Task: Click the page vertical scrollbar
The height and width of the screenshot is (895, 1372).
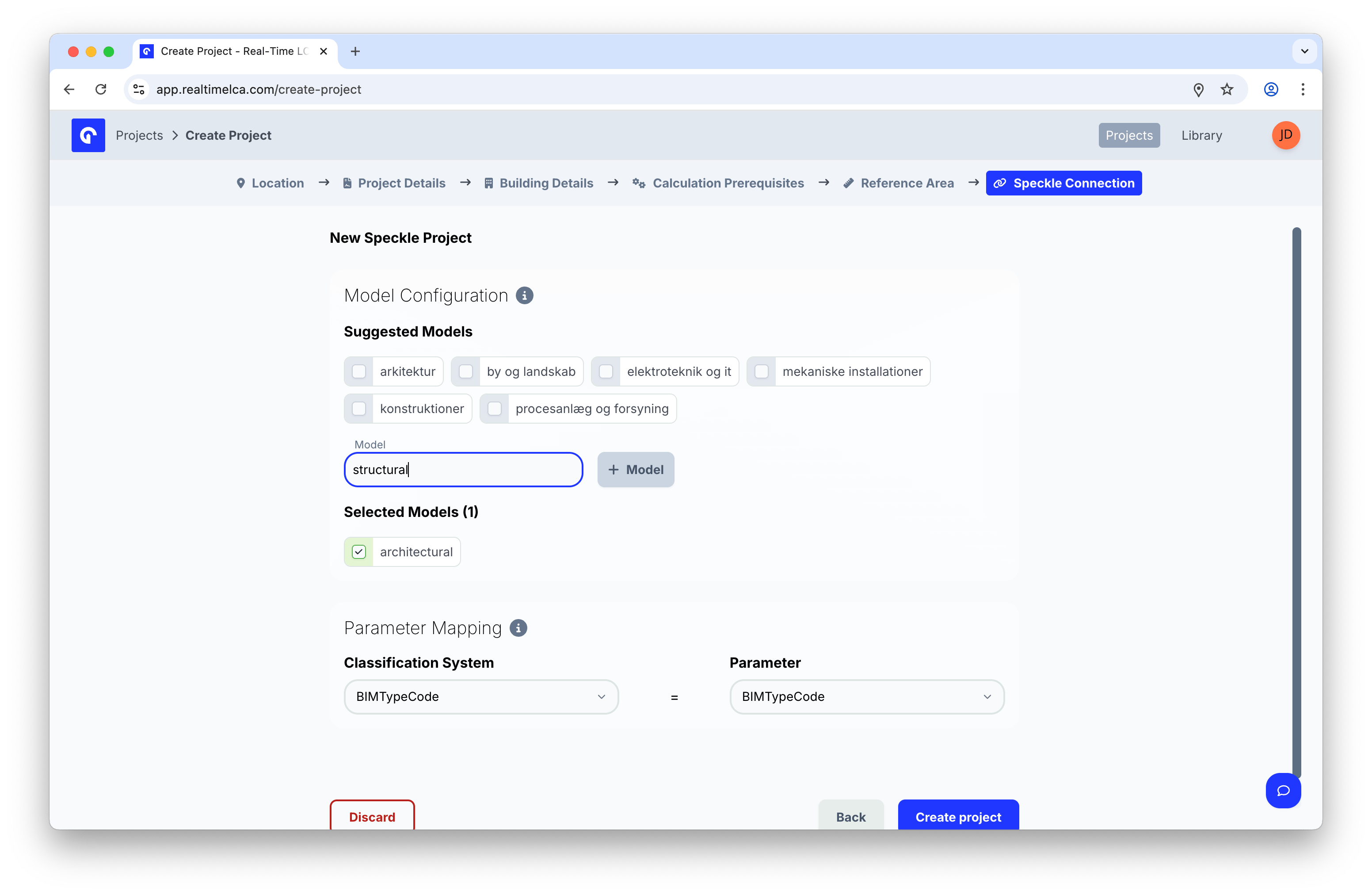Action: click(x=1296, y=502)
